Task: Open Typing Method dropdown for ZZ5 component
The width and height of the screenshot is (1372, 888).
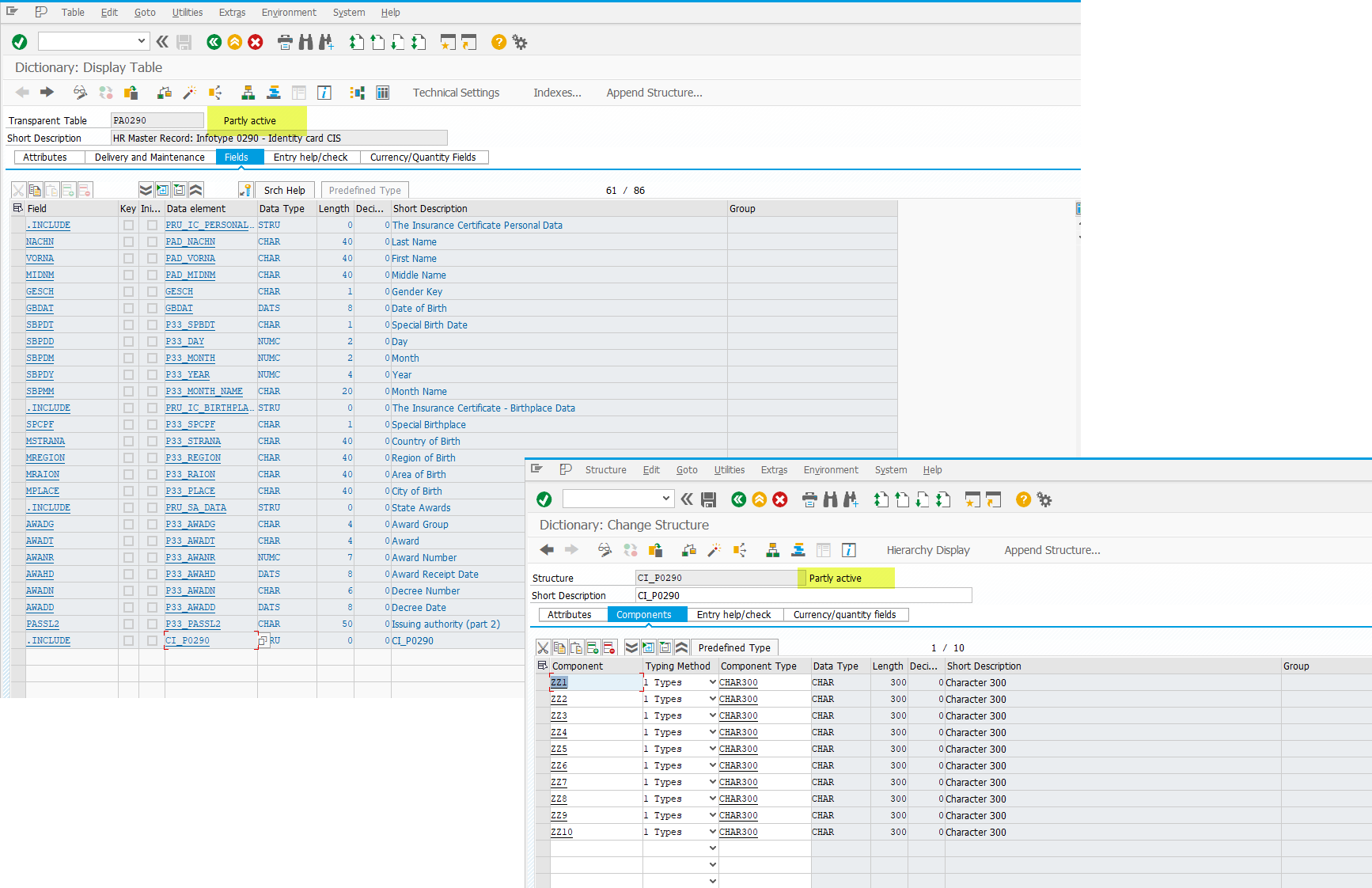Action: point(712,749)
